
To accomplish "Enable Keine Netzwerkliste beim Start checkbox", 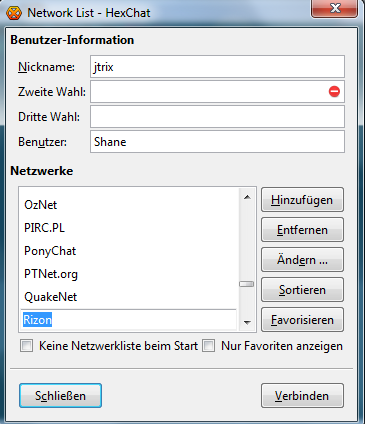I will [x=27, y=346].
